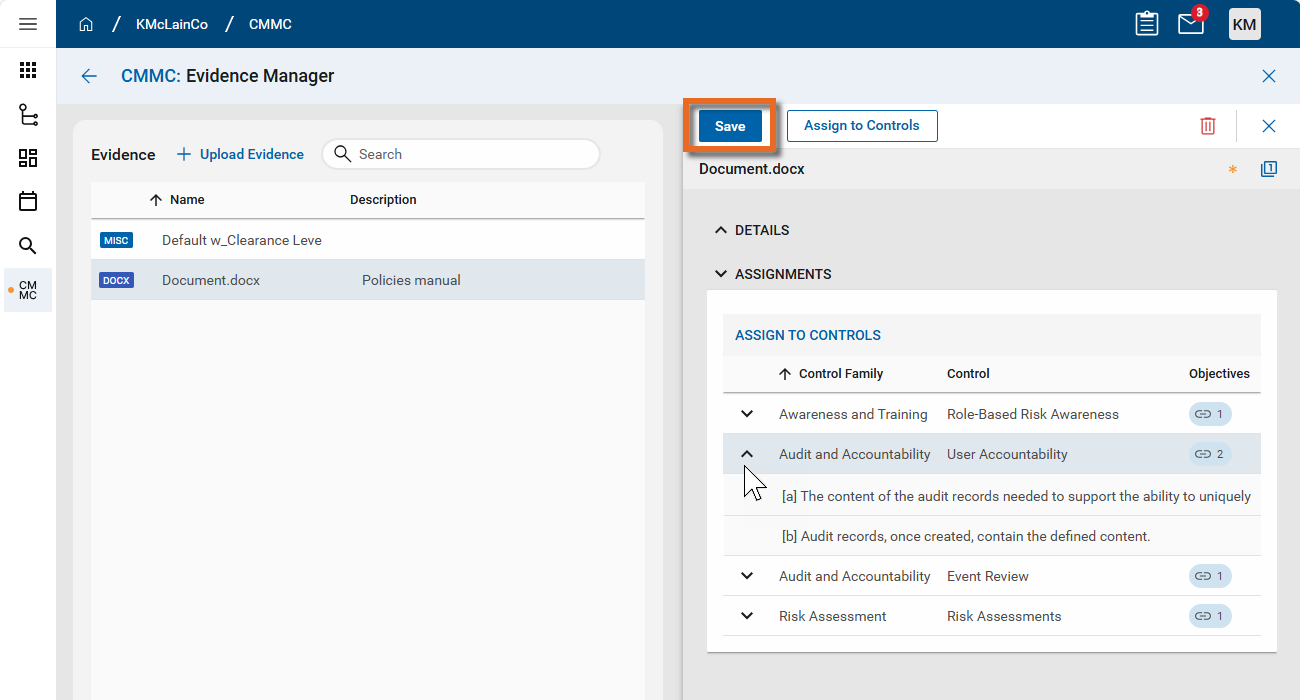Go back using the left arrow
The width and height of the screenshot is (1300, 700).
[89, 76]
